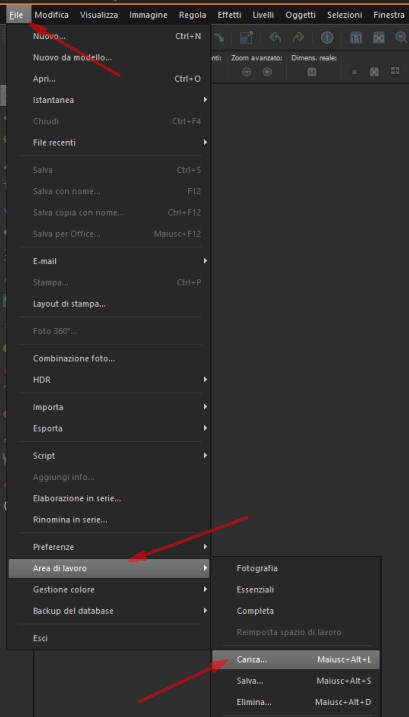Click the Dimens. reale actual size icon
Screen dimensions: 409x717
coord(312,72)
